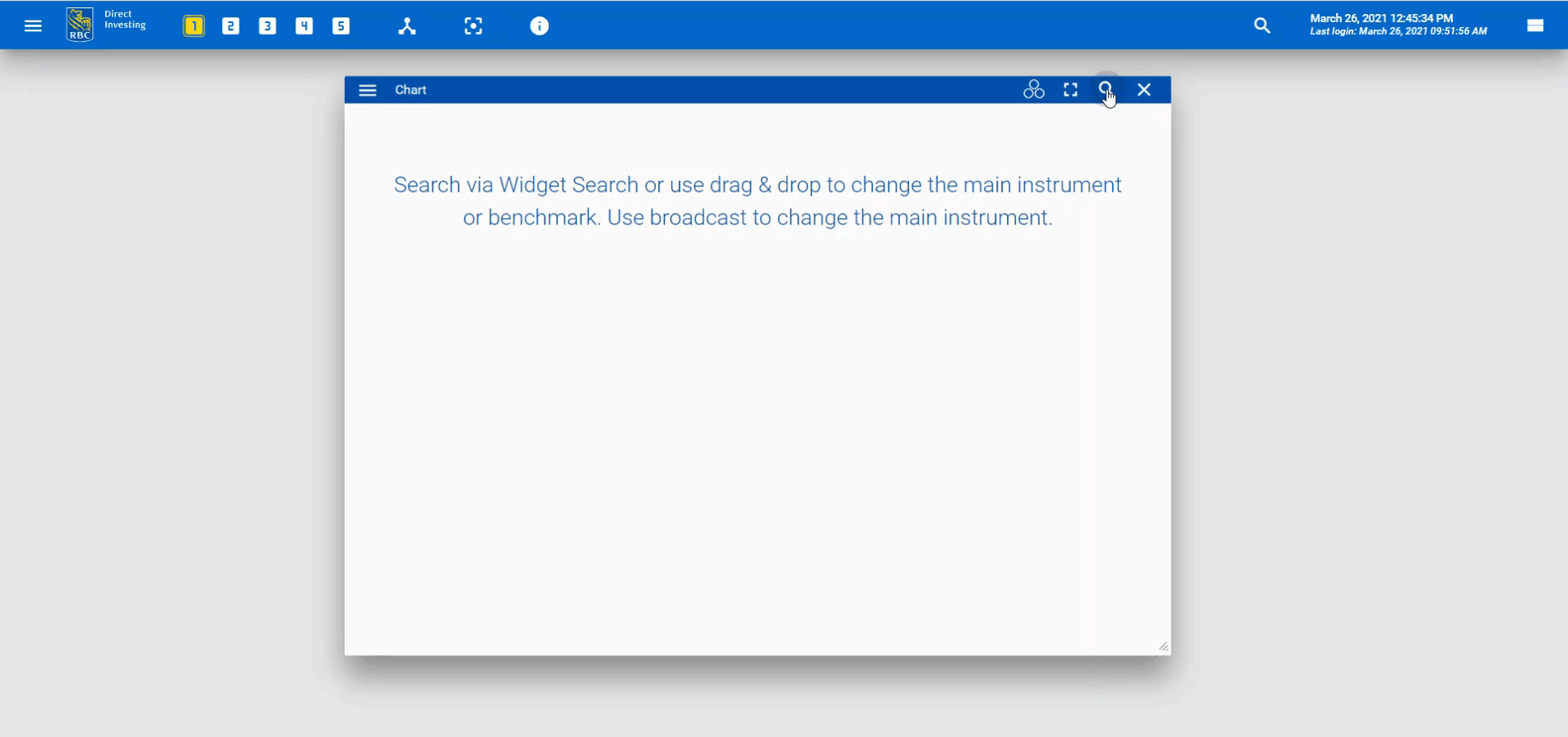Image resolution: width=1568 pixels, height=737 pixels.
Task: Click the Chart widget broadcast circles icon
Action: pyautogui.click(x=1034, y=90)
